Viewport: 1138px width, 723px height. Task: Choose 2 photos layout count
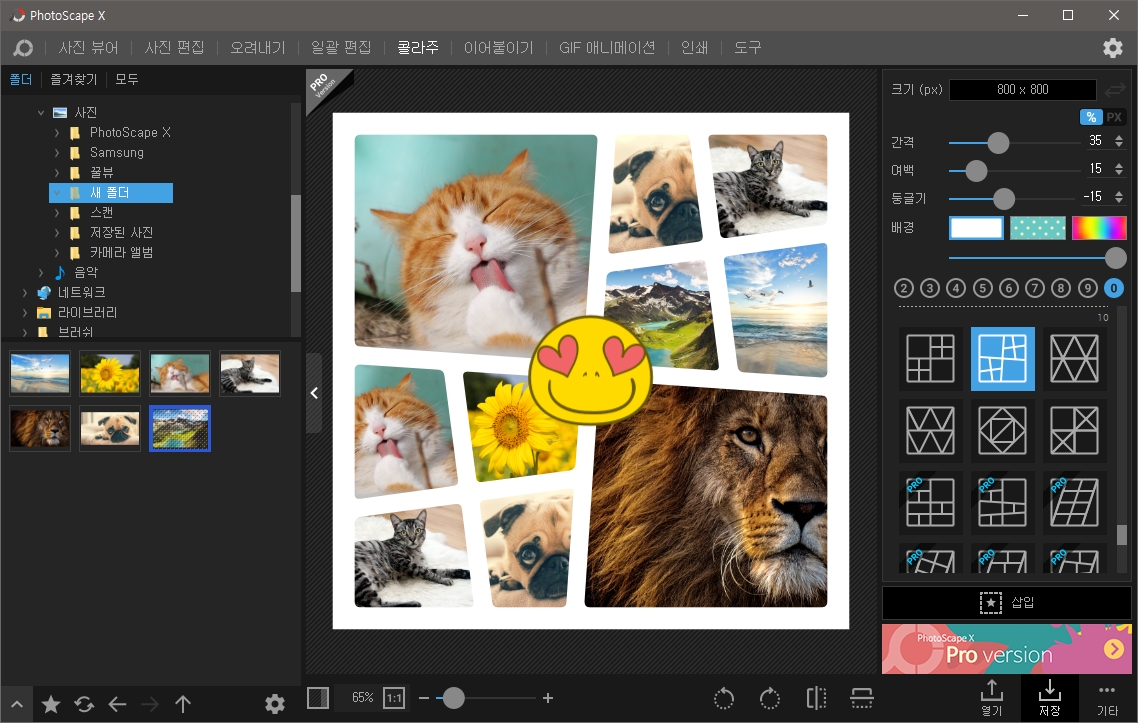[904, 288]
